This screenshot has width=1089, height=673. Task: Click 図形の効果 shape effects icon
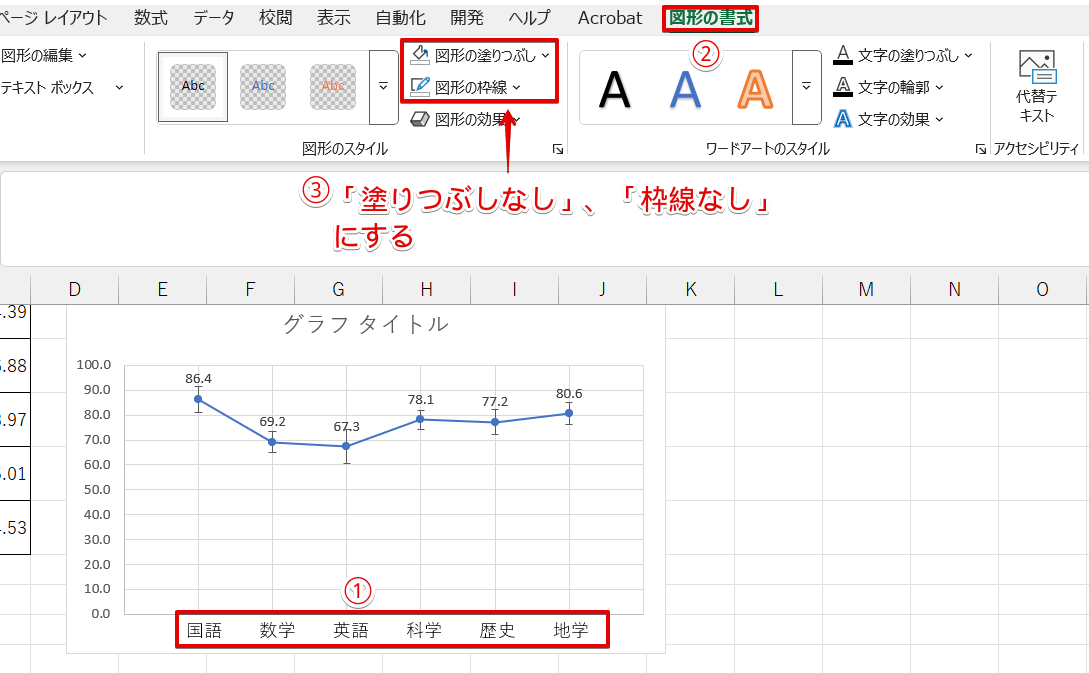(x=420, y=119)
